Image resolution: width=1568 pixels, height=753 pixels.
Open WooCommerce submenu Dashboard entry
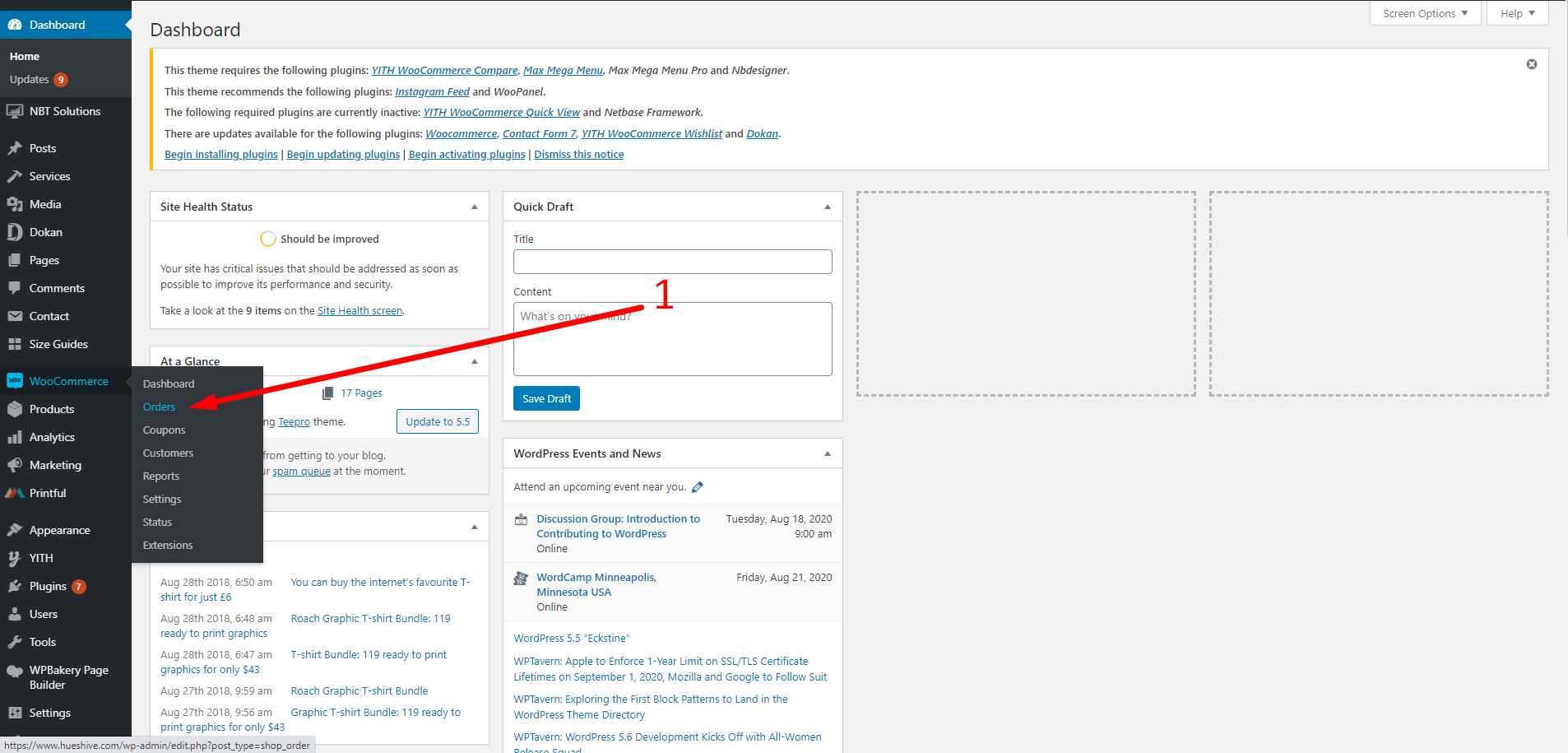click(x=169, y=383)
